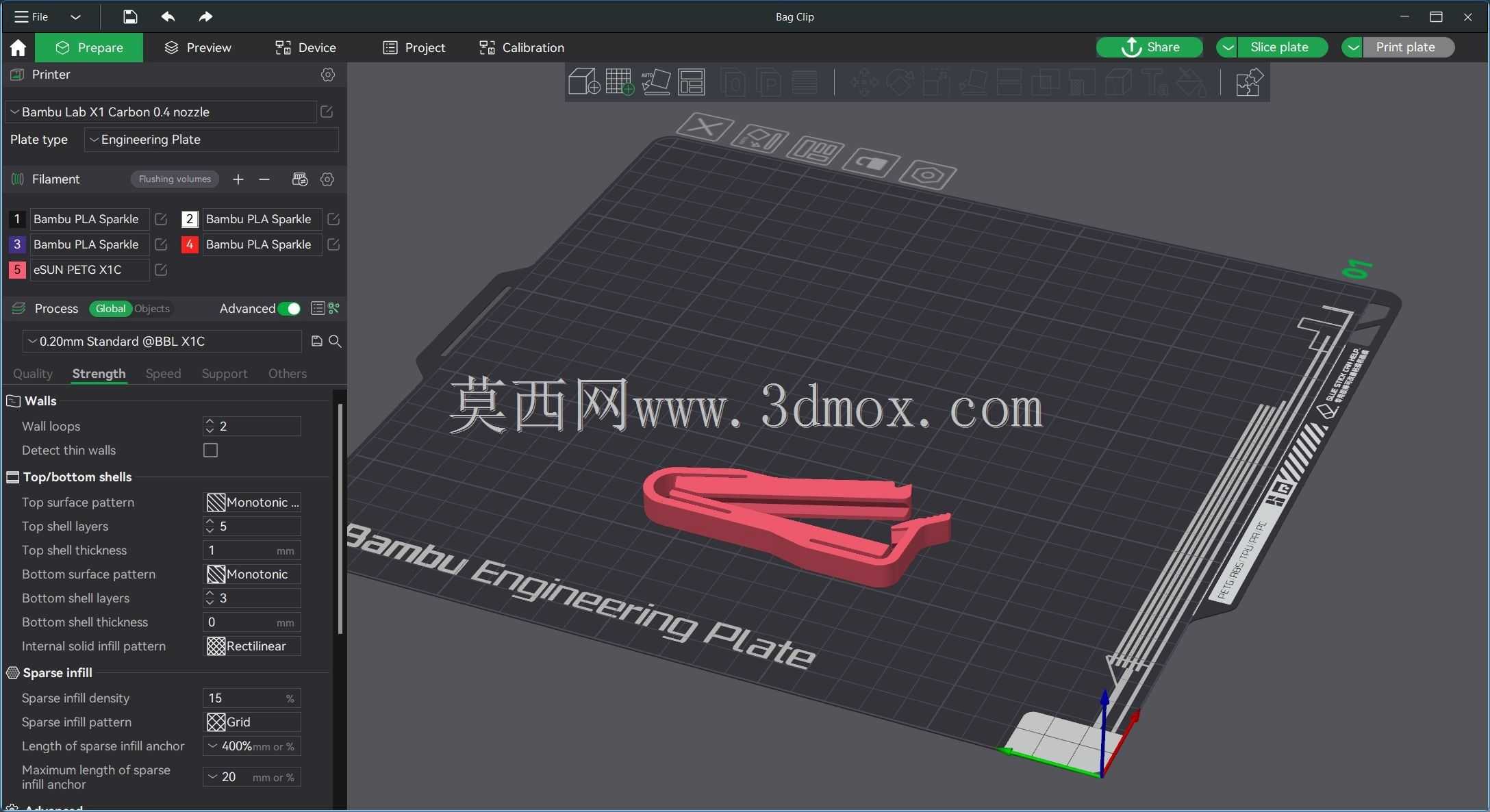Viewport: 1490px width, 812px height.
Task: Open printer preset dropdown
Action: pyautogui.click(x=162, y=112)
